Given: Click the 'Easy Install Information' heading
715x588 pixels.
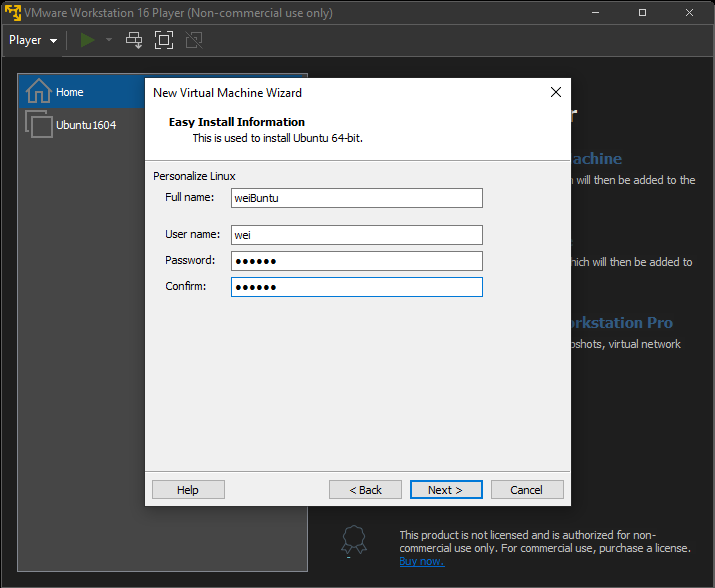Looking at the screenshot, I should [x=237, y=122].
